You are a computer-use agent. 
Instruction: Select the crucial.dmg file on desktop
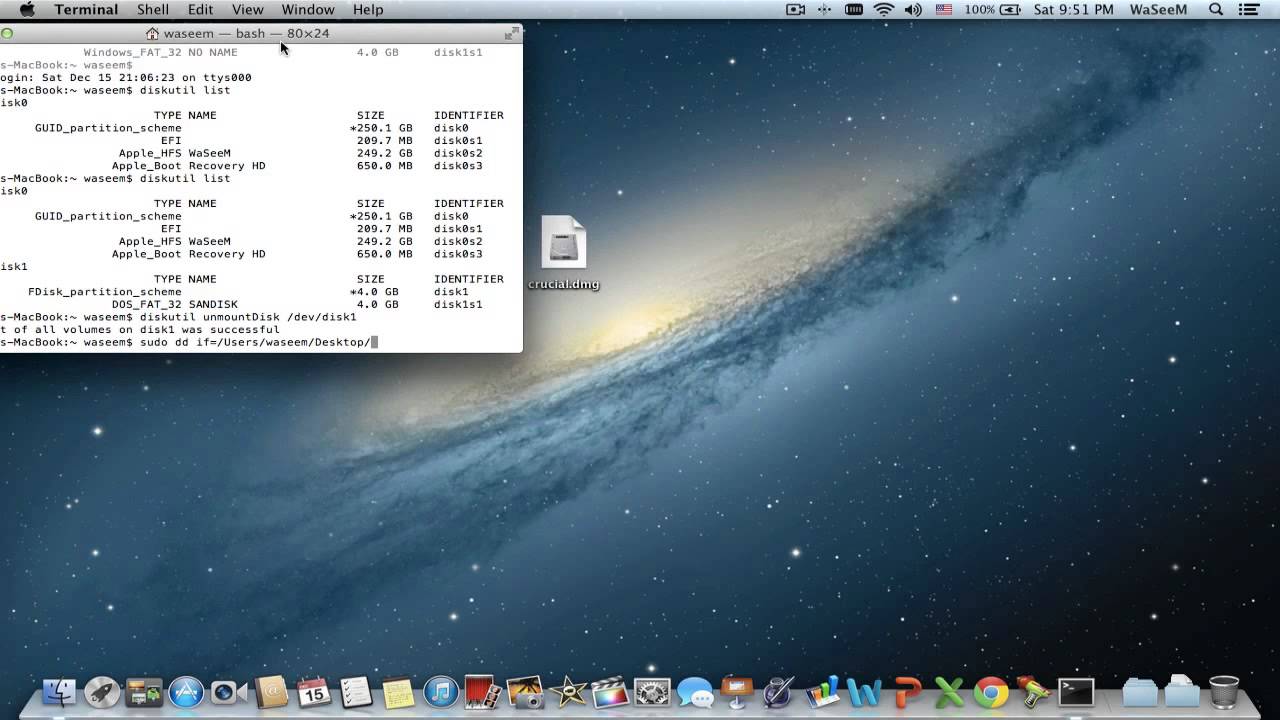coord(564,242)
